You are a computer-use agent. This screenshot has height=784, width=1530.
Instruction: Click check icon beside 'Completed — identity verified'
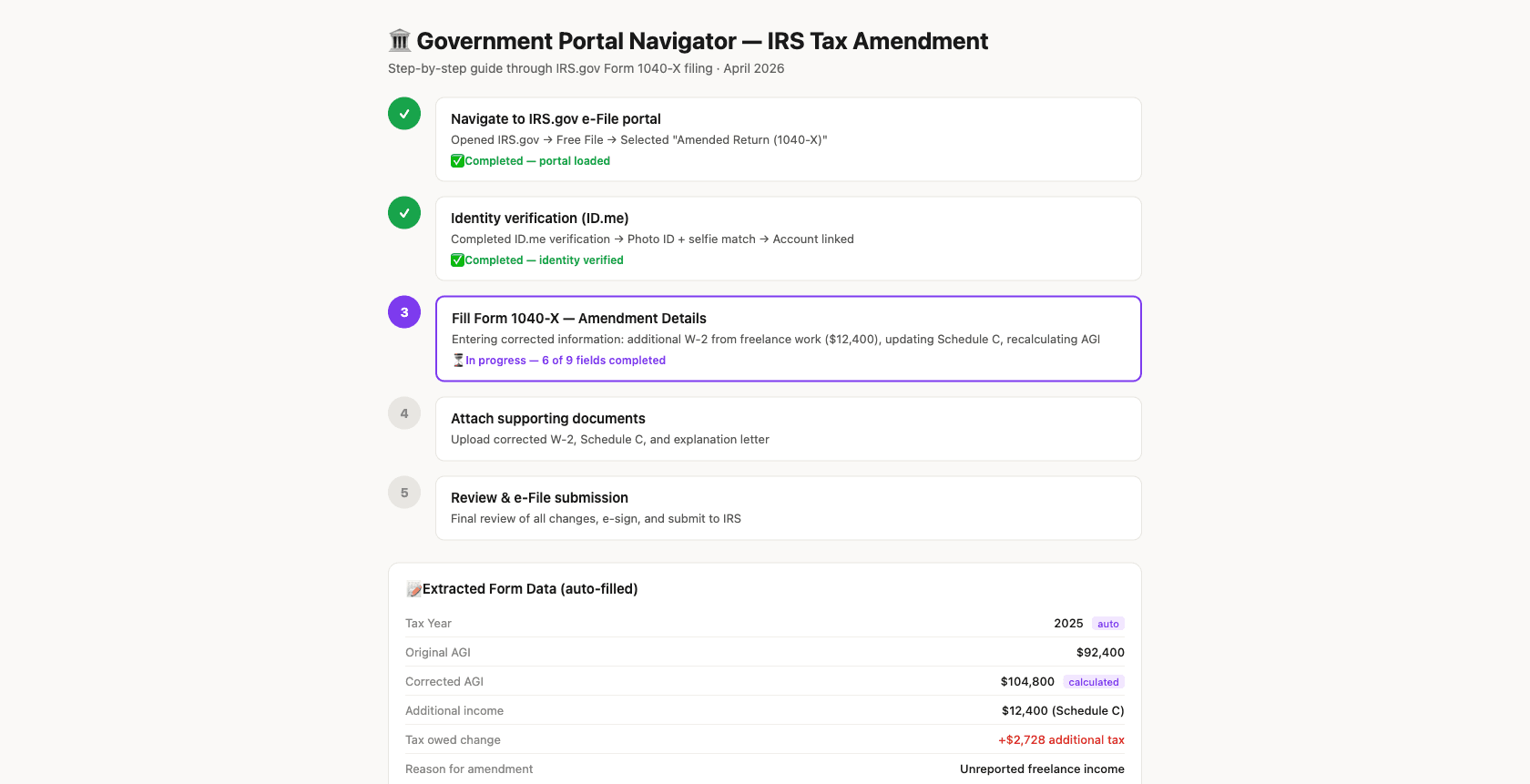(457, 260)
